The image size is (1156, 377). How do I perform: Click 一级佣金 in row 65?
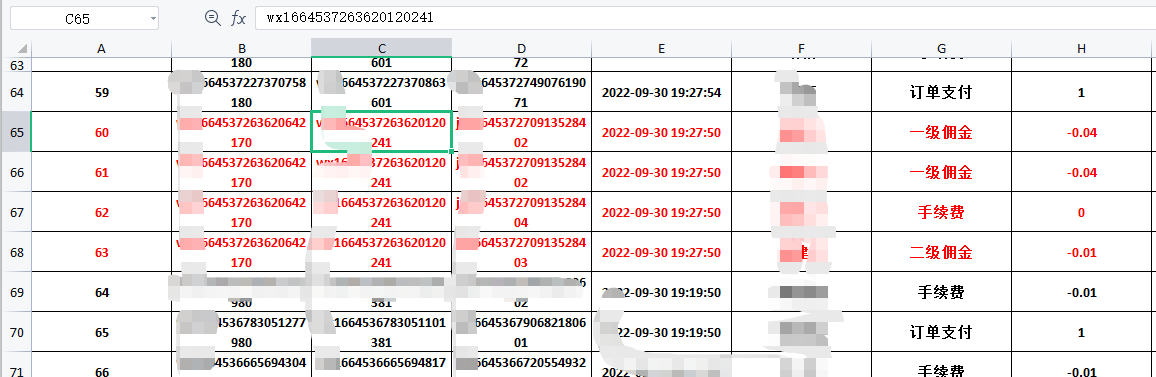tap(941, 133)
